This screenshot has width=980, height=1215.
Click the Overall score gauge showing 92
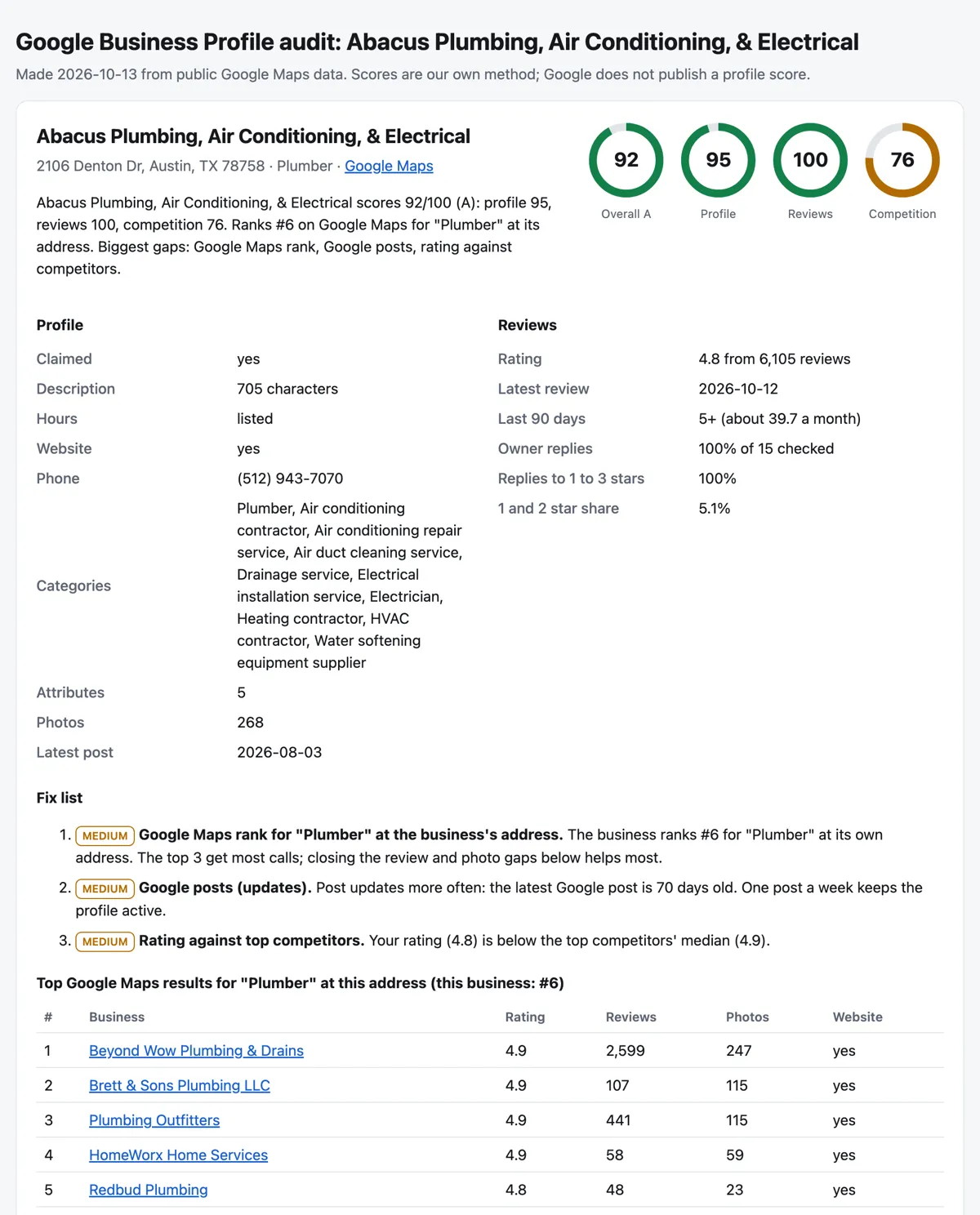(626, 160)
